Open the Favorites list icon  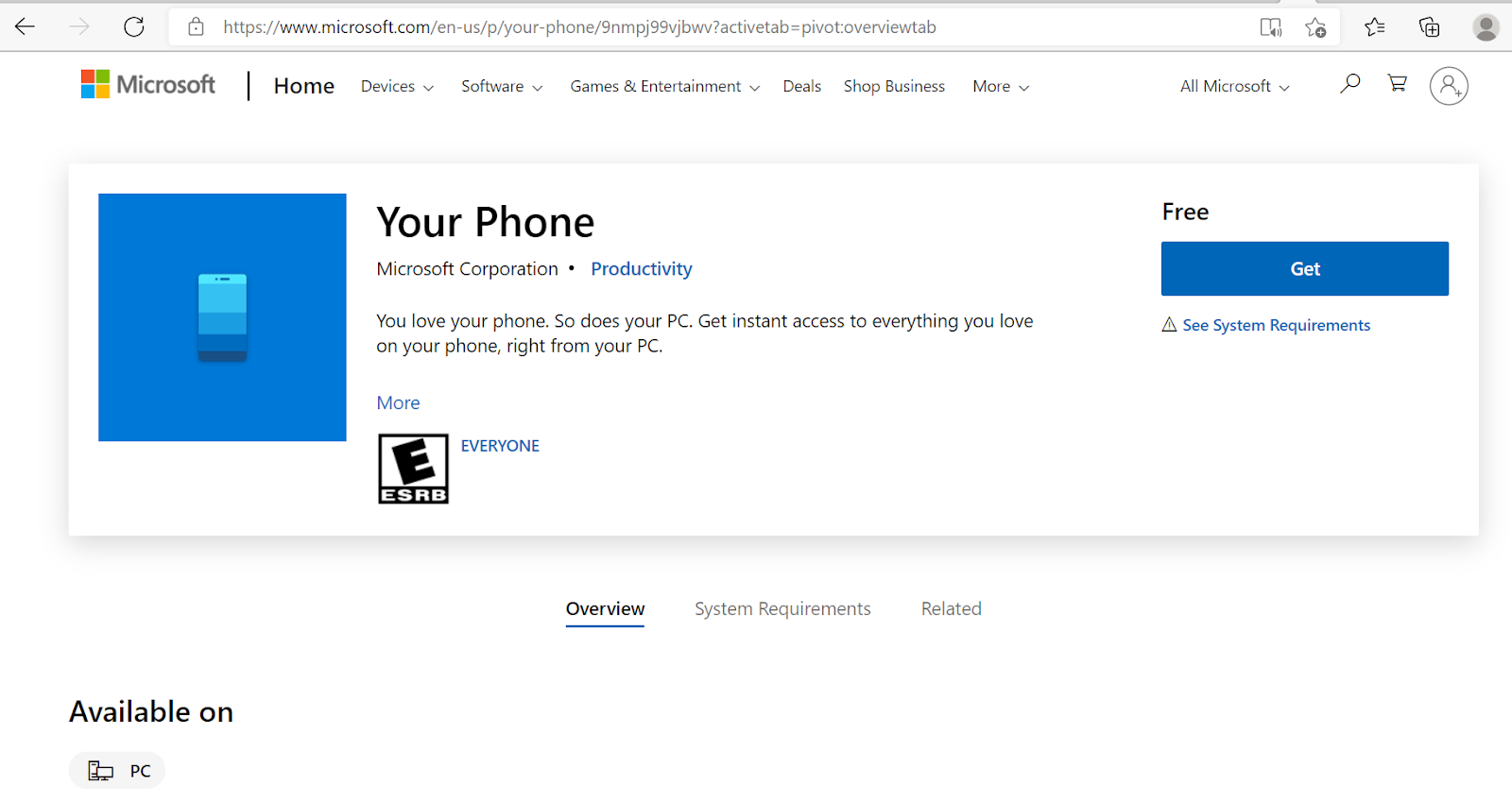pyautogui.click(x=1375, y=27)
